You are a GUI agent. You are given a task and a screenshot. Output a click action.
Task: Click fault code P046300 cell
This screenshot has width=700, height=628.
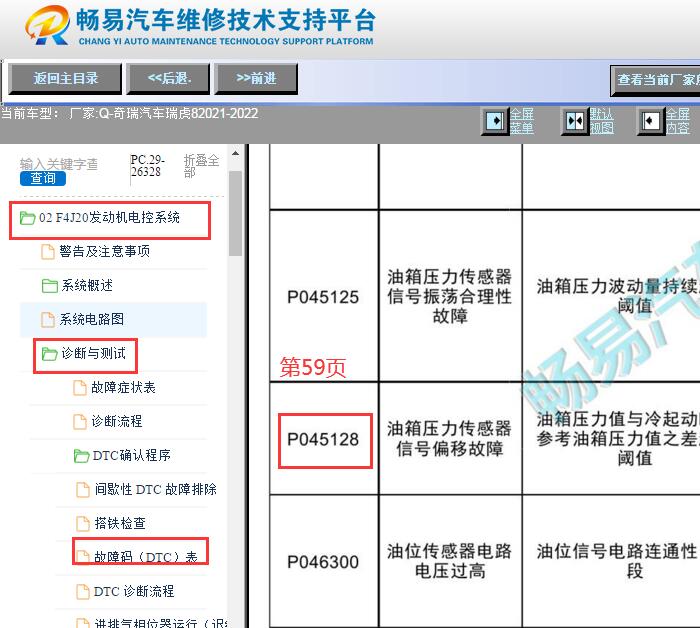click(323, 562)
